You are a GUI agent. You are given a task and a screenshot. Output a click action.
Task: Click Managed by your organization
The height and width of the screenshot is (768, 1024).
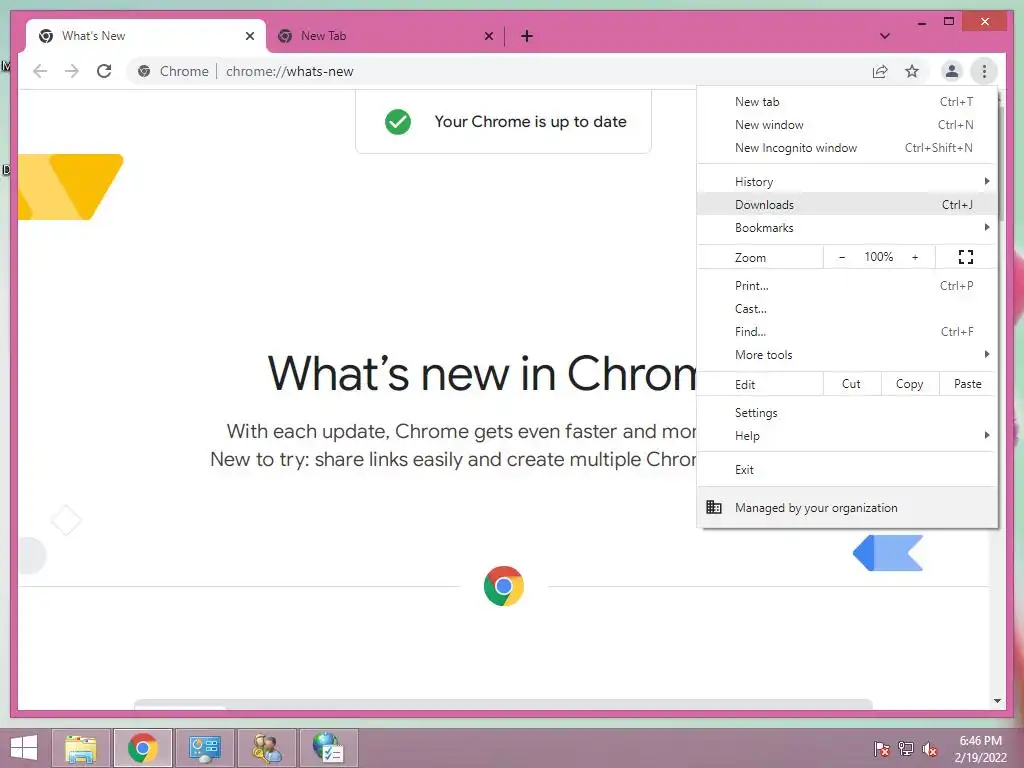[x=847, y=507]
